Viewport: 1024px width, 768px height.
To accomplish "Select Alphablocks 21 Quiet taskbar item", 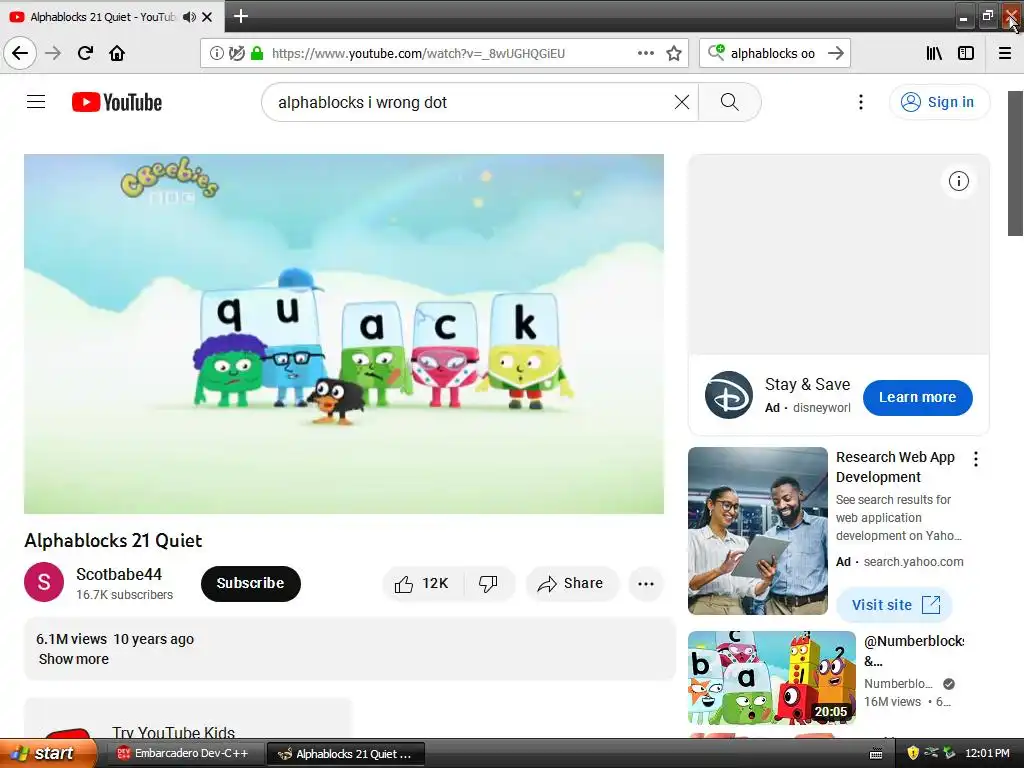I will click(346, 754).
